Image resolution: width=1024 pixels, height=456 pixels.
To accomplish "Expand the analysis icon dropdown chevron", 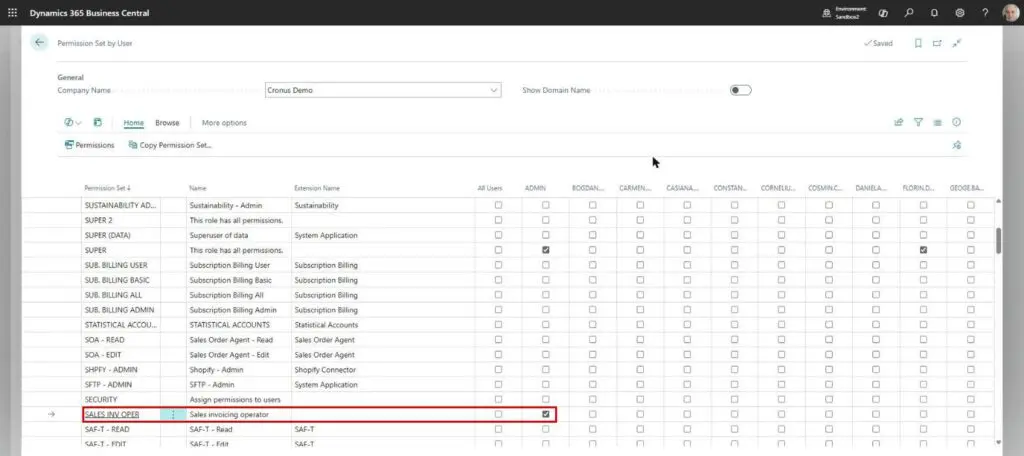I will pyautogui.click(x=78, y=123).
